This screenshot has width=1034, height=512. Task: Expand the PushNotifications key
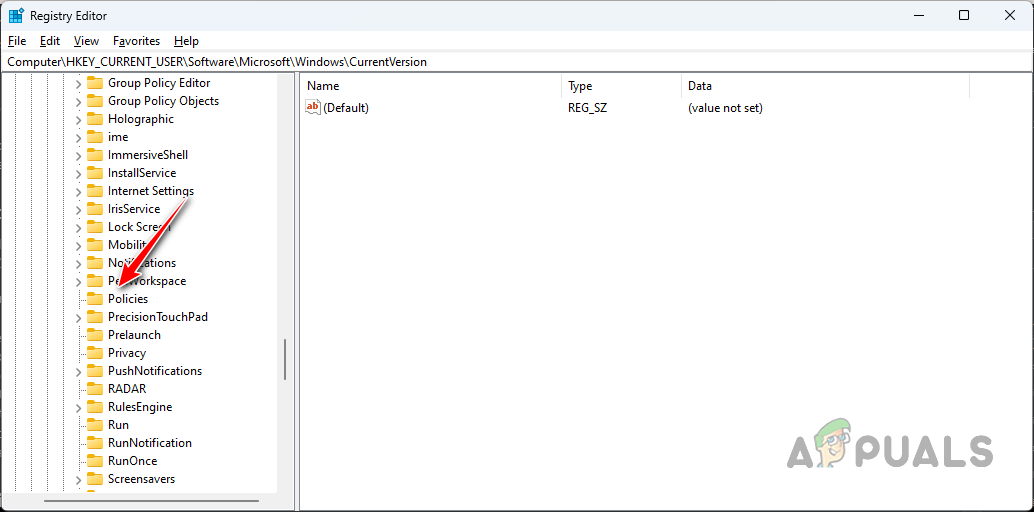pyautogui.click(x=78, y=371)
